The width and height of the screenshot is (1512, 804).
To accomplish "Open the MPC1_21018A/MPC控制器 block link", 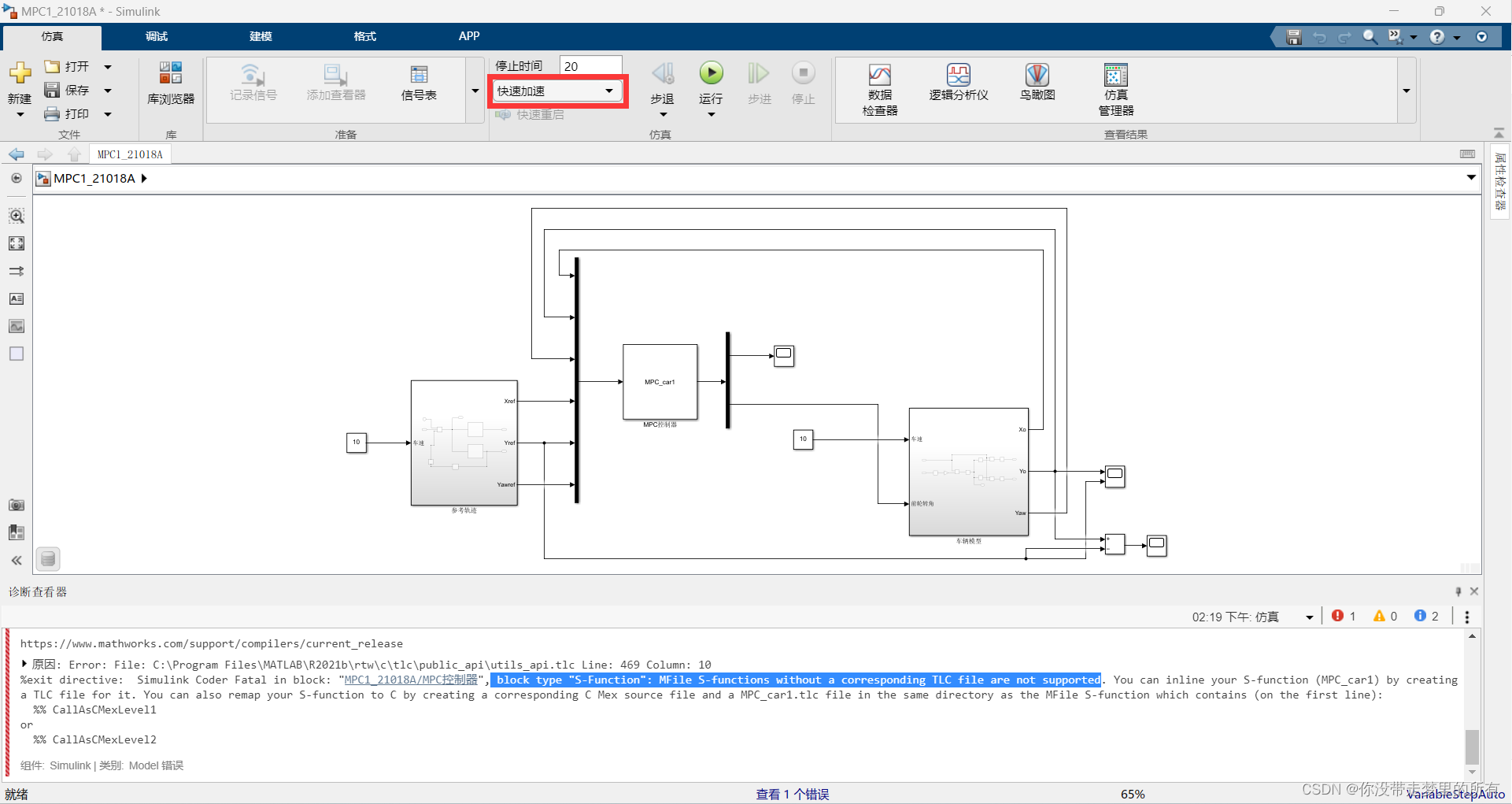I will tap(411, 680).
